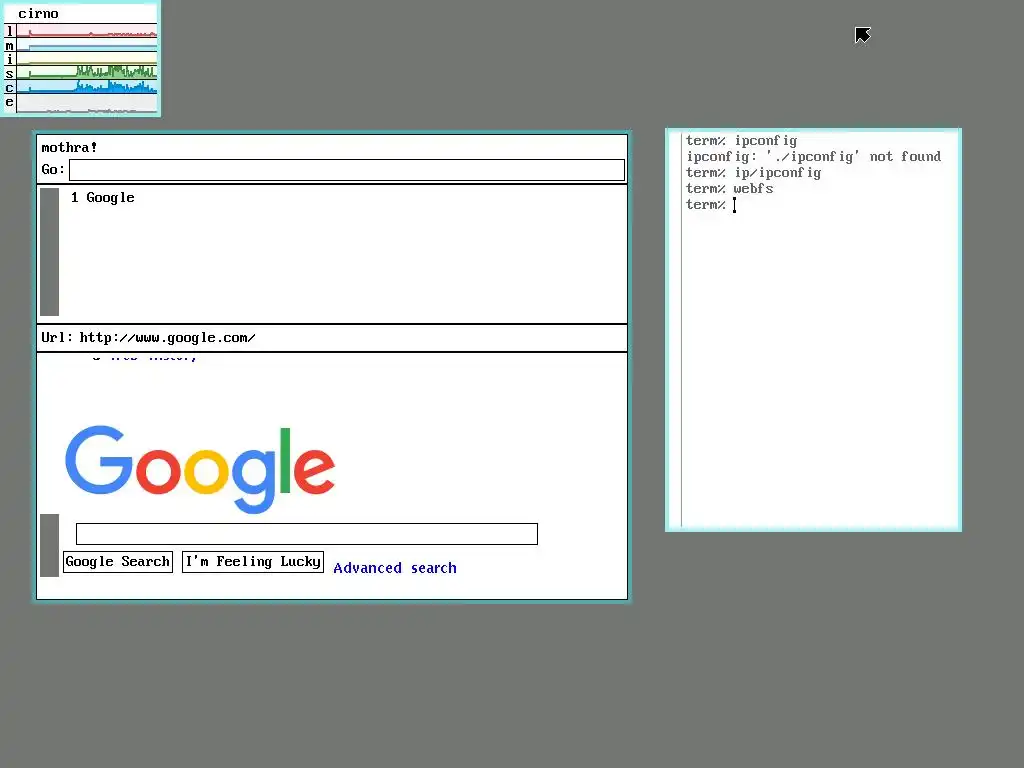Viewport: 1024px width, 768px height.
Task: Click the page scrollbar beside the Google search box
Action: (x=50, y=545)
